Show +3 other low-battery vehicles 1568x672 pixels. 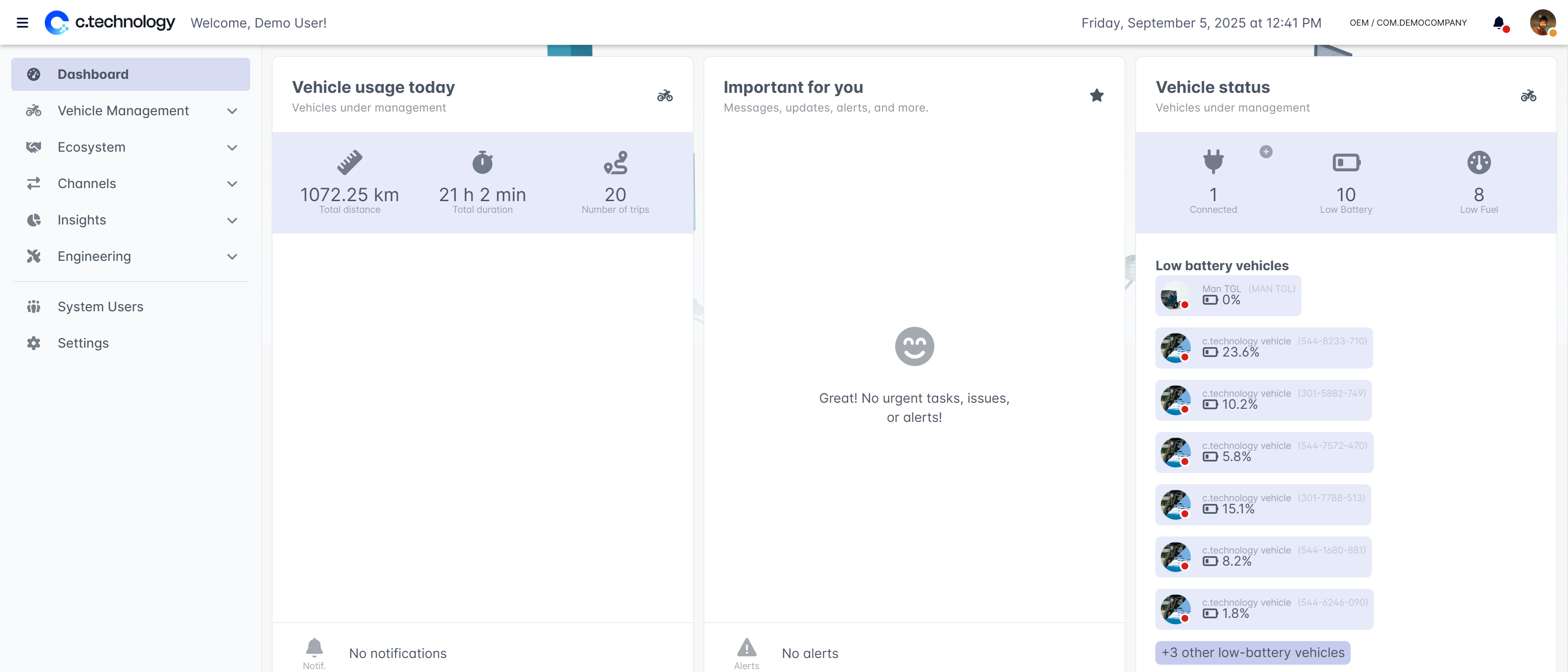click(1252, 652)
